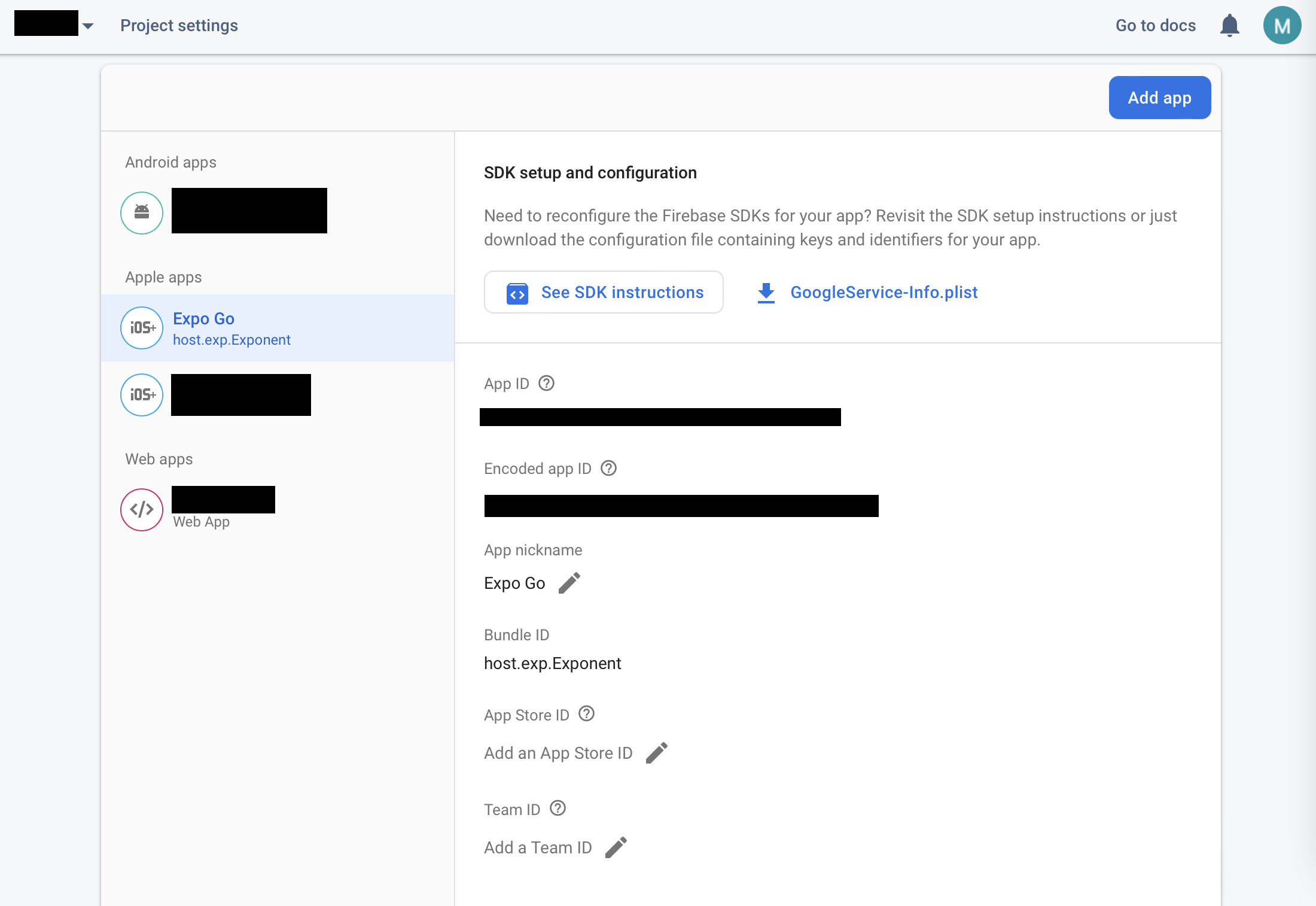Click the Web App code icon
The image size is (1316, 906).
(141, 509)
